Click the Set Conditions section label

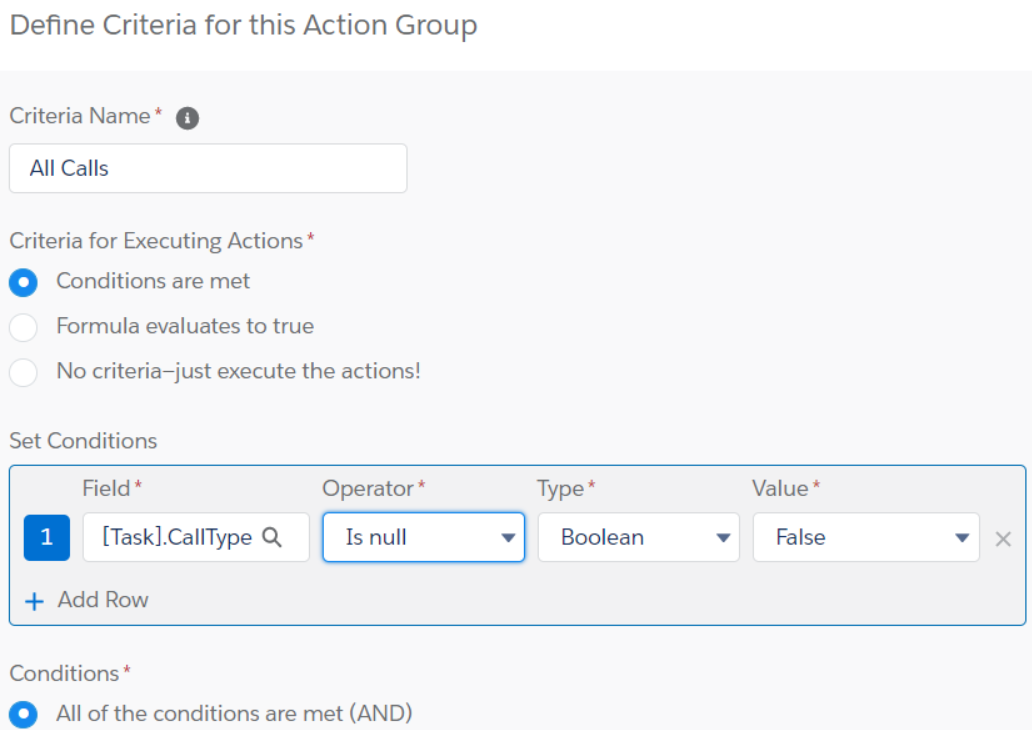[83, 441]
